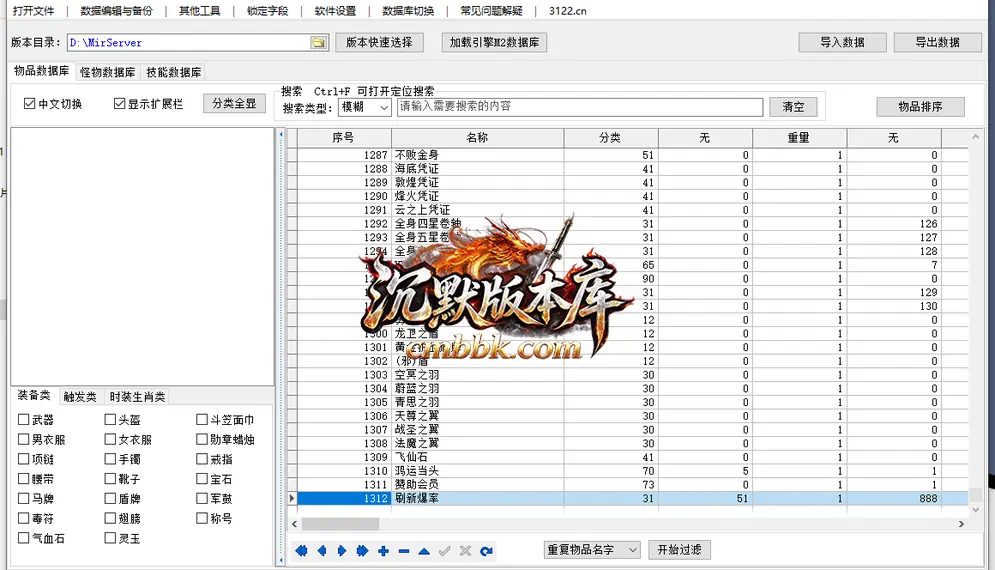Viewport: 995px width, 570px height.
Task: Check the 勋章蜡烛 filter
Action: 202,439
